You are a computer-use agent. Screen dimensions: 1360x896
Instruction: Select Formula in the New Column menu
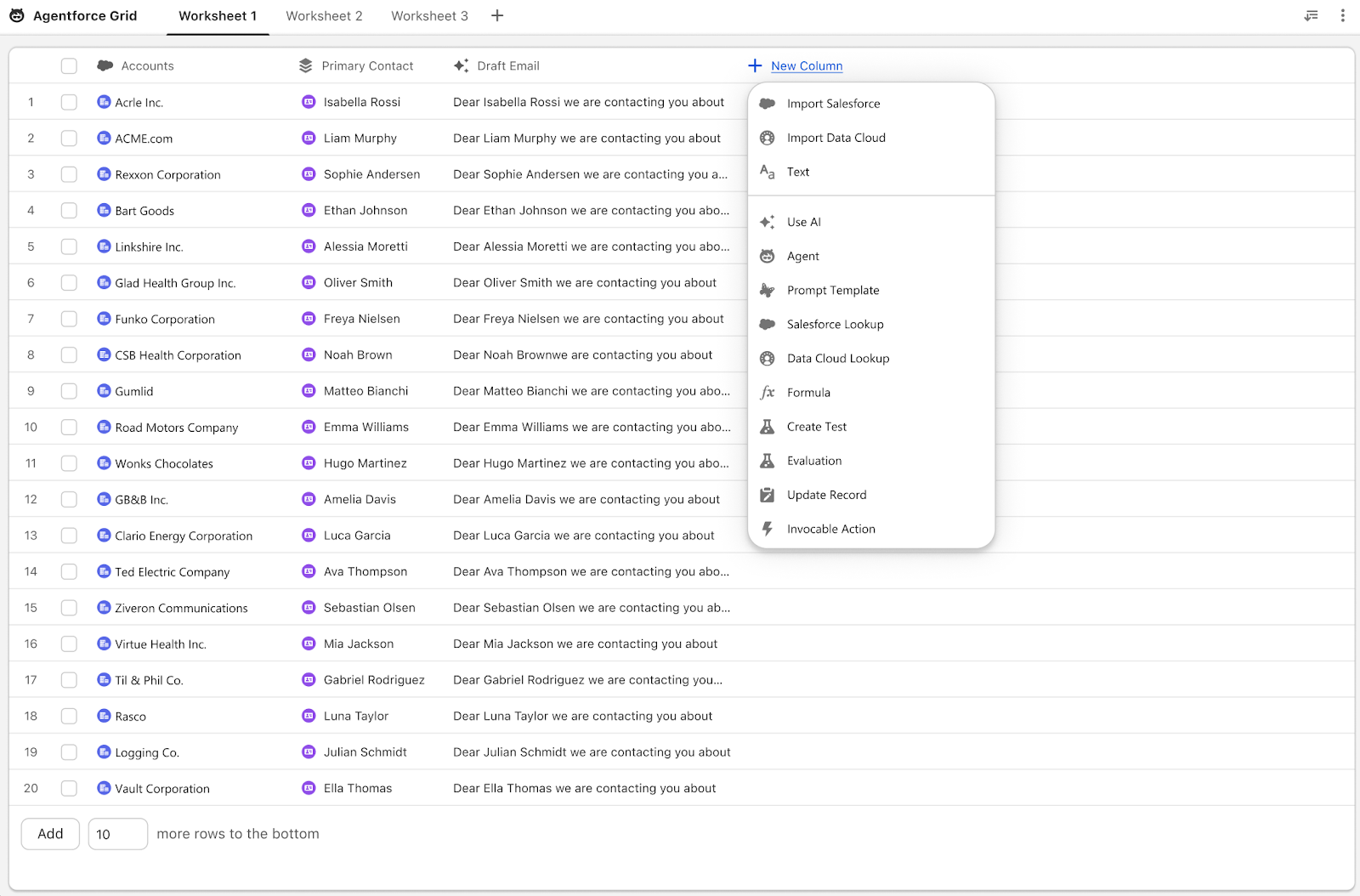(808, 393)
